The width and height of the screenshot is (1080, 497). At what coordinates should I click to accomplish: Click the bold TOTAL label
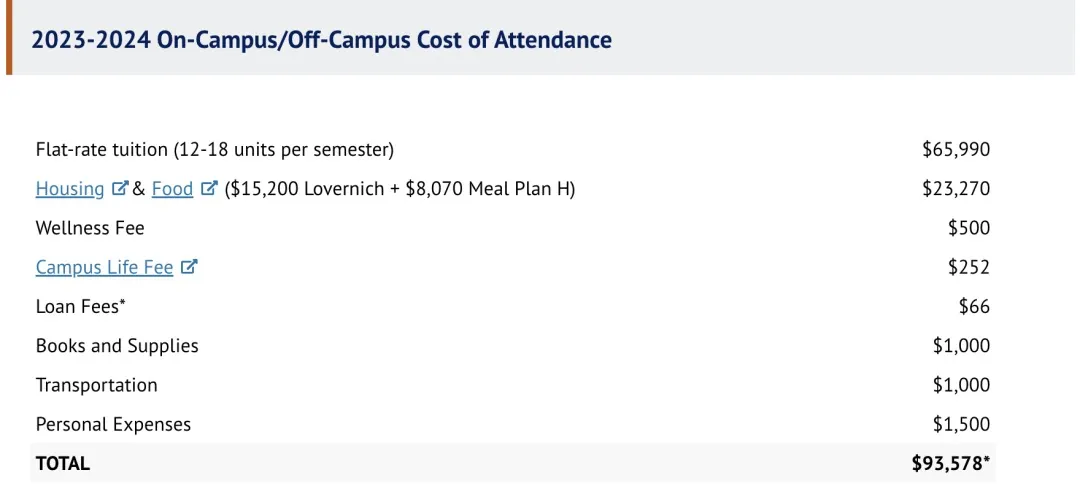(x=63, y=464)
